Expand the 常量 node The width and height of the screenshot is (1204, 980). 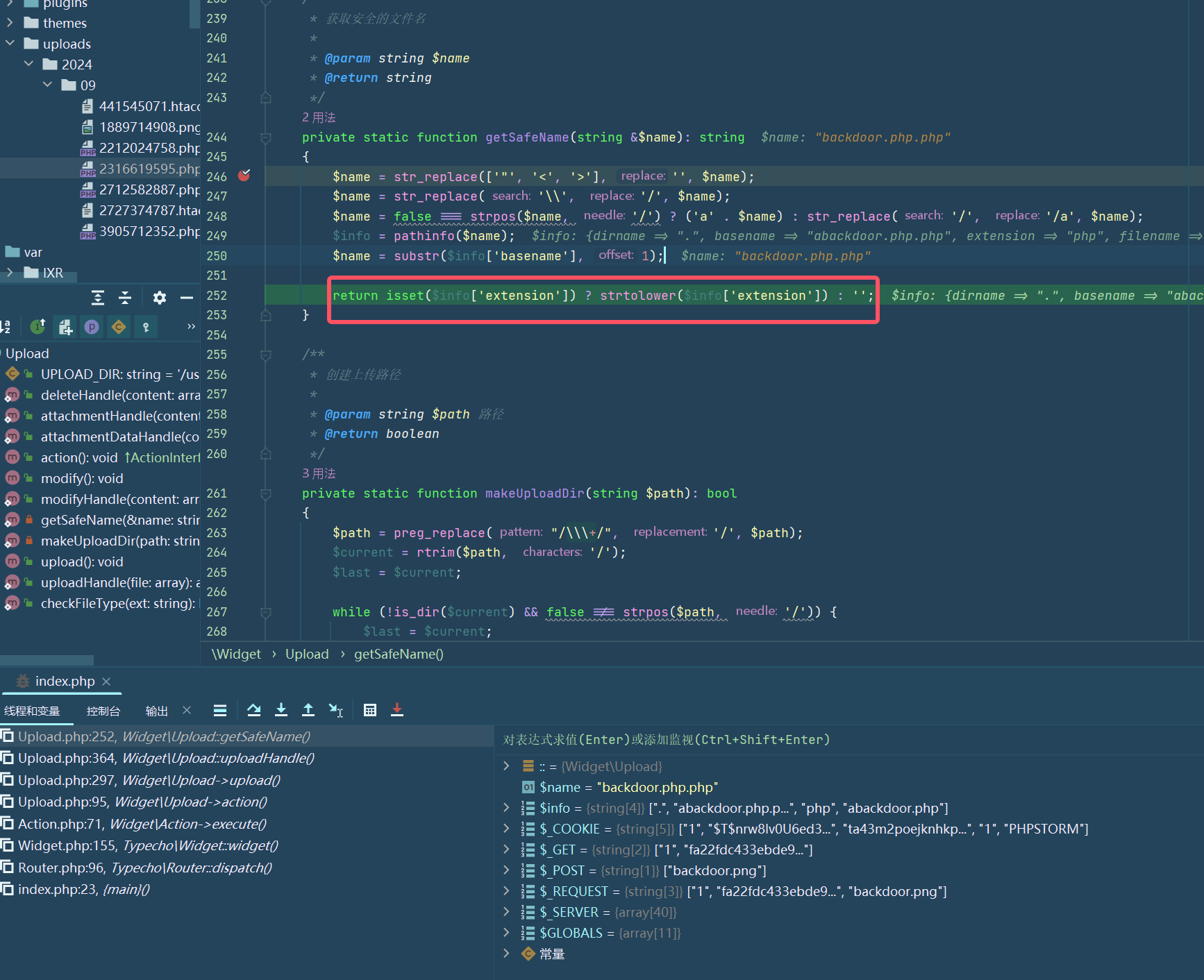[x=507, y=954]
